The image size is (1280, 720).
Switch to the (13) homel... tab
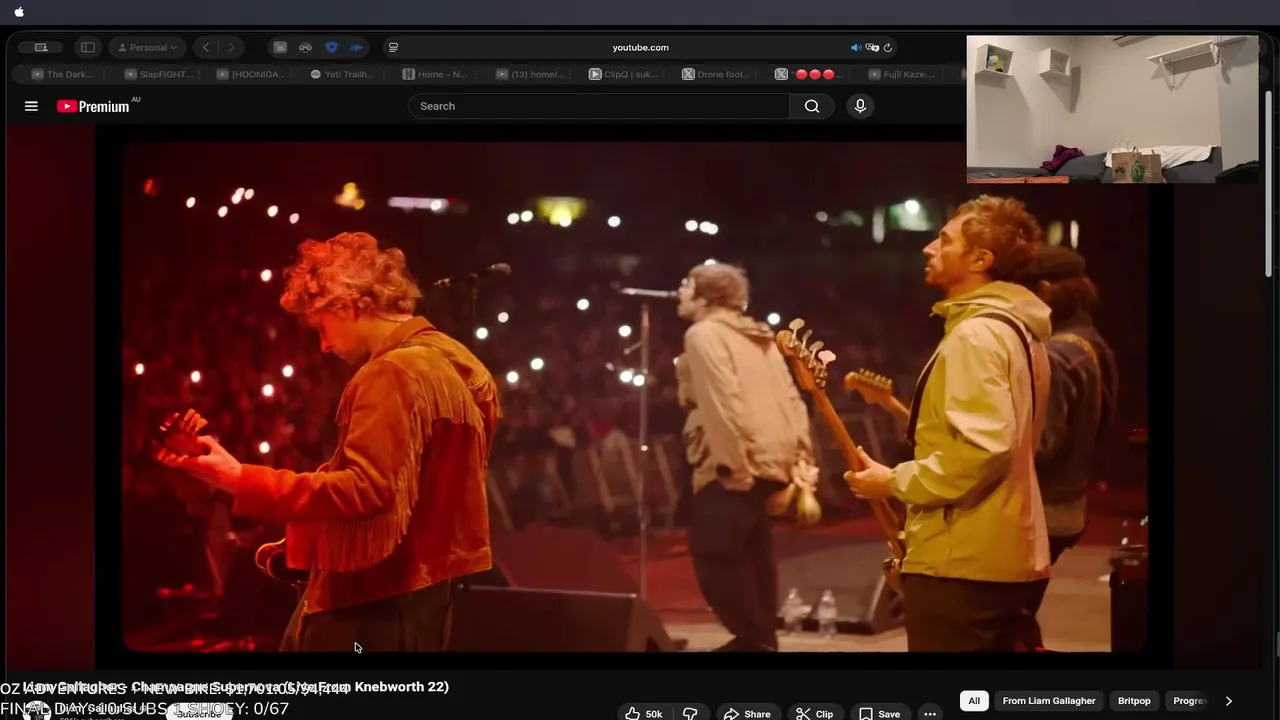click(x=530, y=74)
